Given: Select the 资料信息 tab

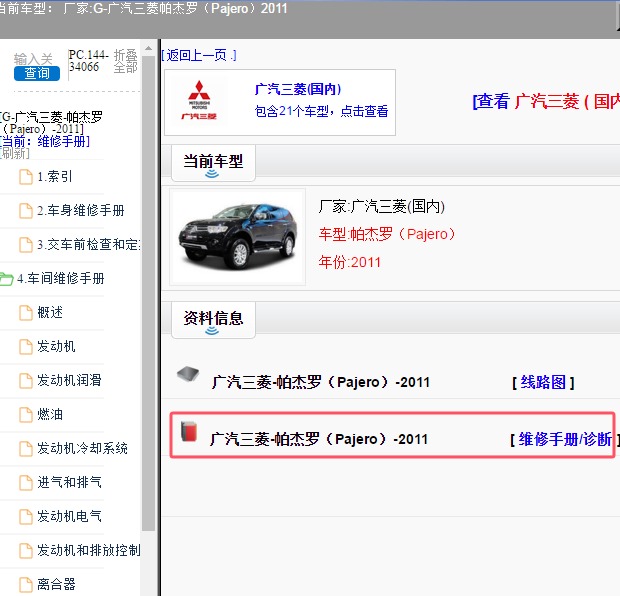Looking at the screenshot, I should click(214, 320).
